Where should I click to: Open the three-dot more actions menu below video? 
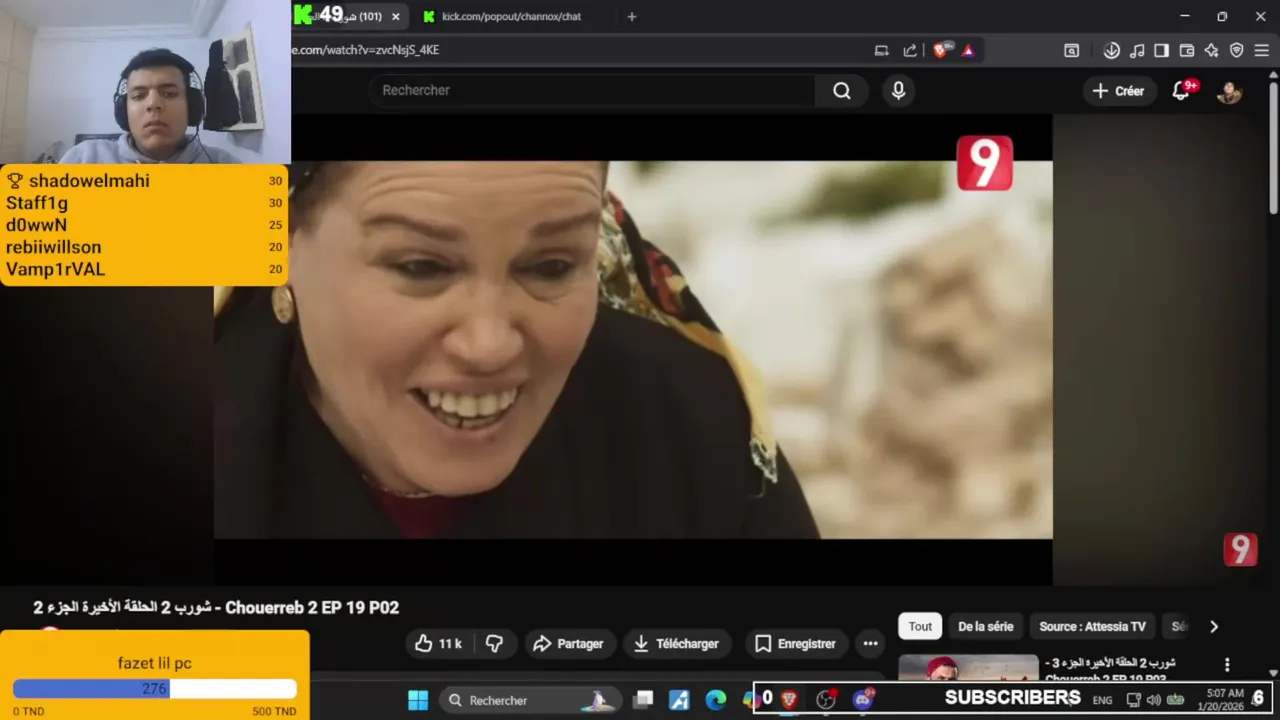(870, 644)
